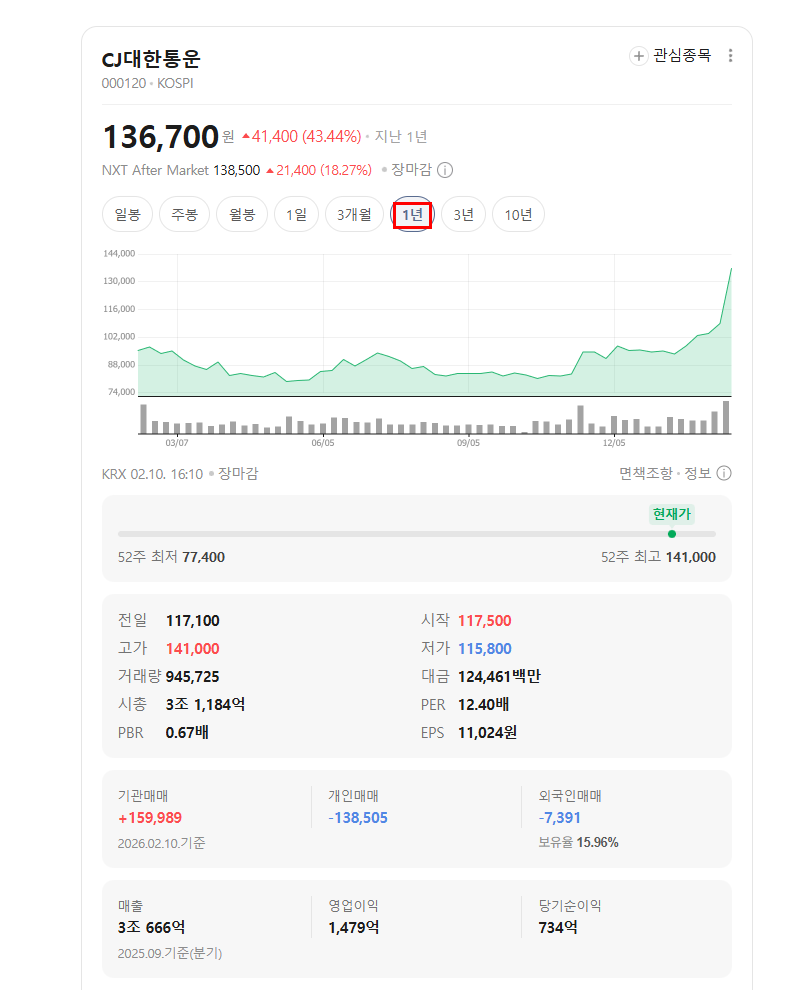Click the 대금 value 124,461백만

499,677
